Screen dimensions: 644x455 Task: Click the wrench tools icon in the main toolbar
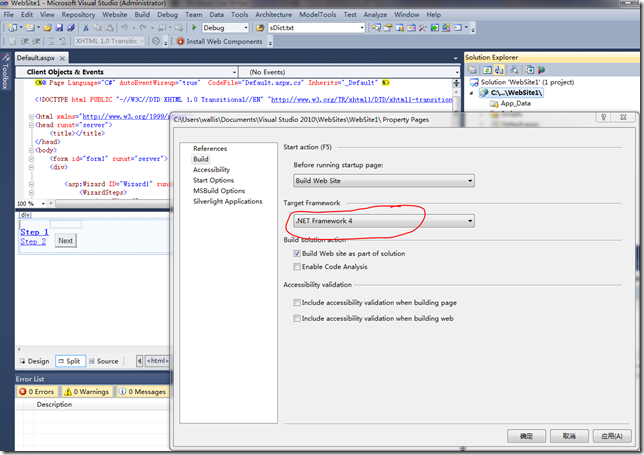(x=423, y=28)
